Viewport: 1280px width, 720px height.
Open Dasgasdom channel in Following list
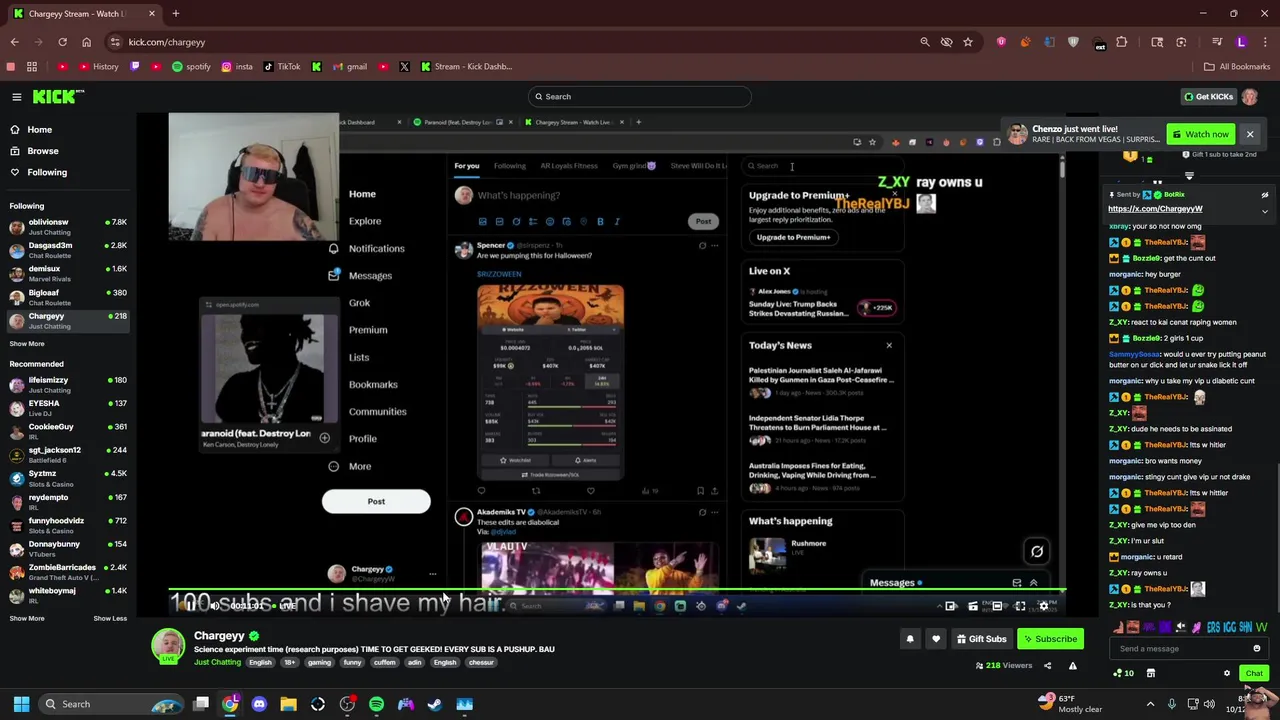(66, 250)
